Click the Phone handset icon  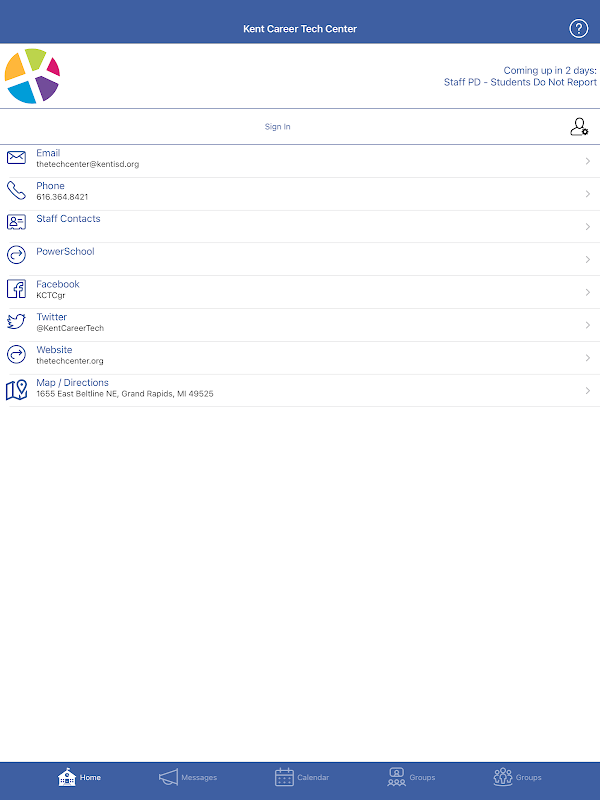pyautogui.click(x=16, y=190)
